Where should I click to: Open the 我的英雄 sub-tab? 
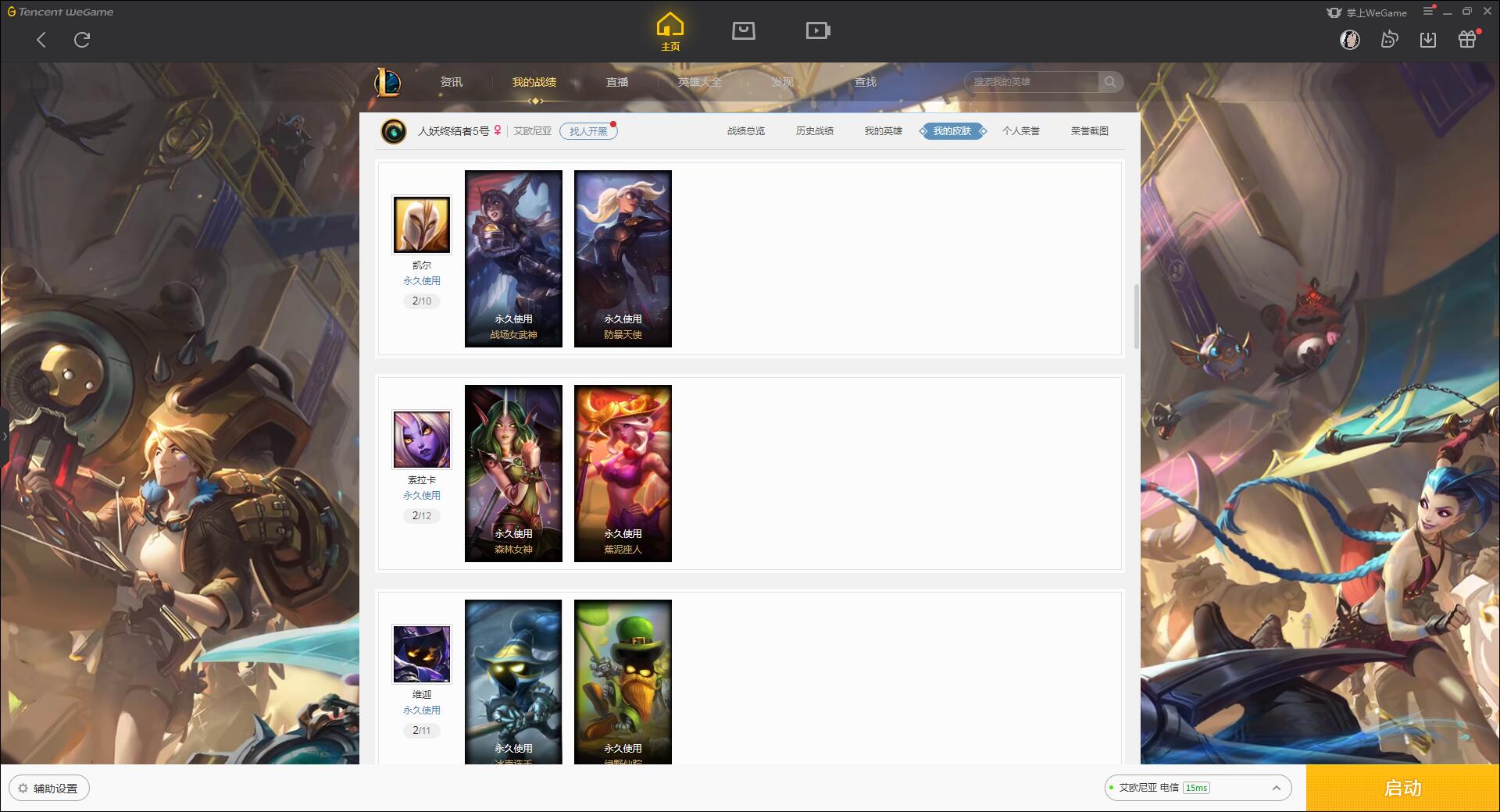(x=884, y=131)
